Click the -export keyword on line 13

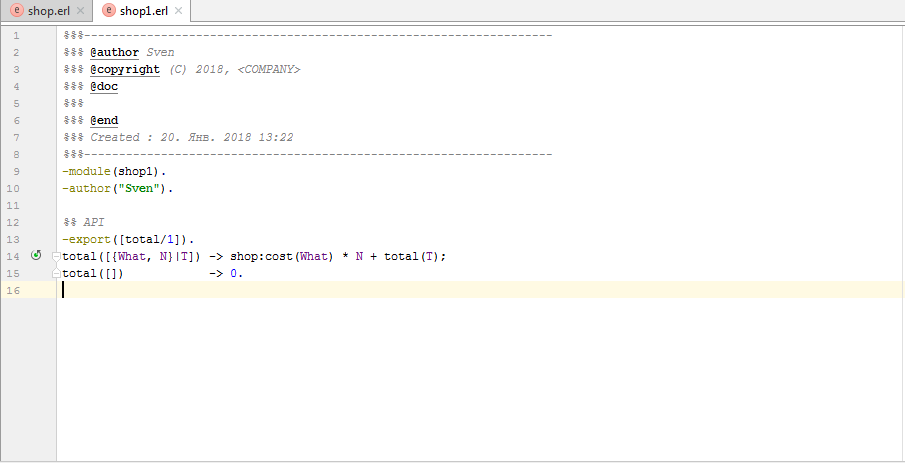click(x=87, y=239)
